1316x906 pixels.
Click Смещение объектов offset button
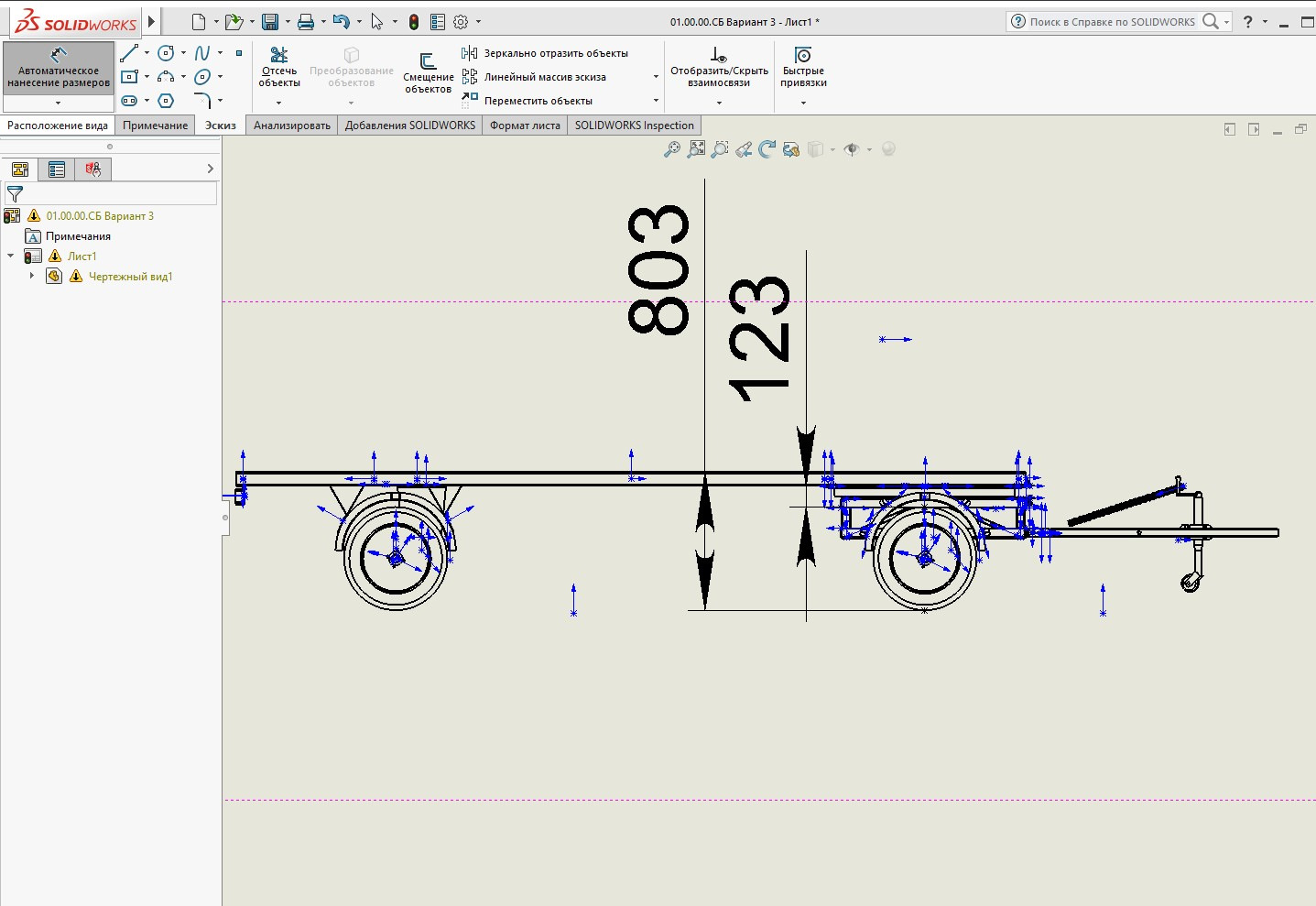(429, 72)
